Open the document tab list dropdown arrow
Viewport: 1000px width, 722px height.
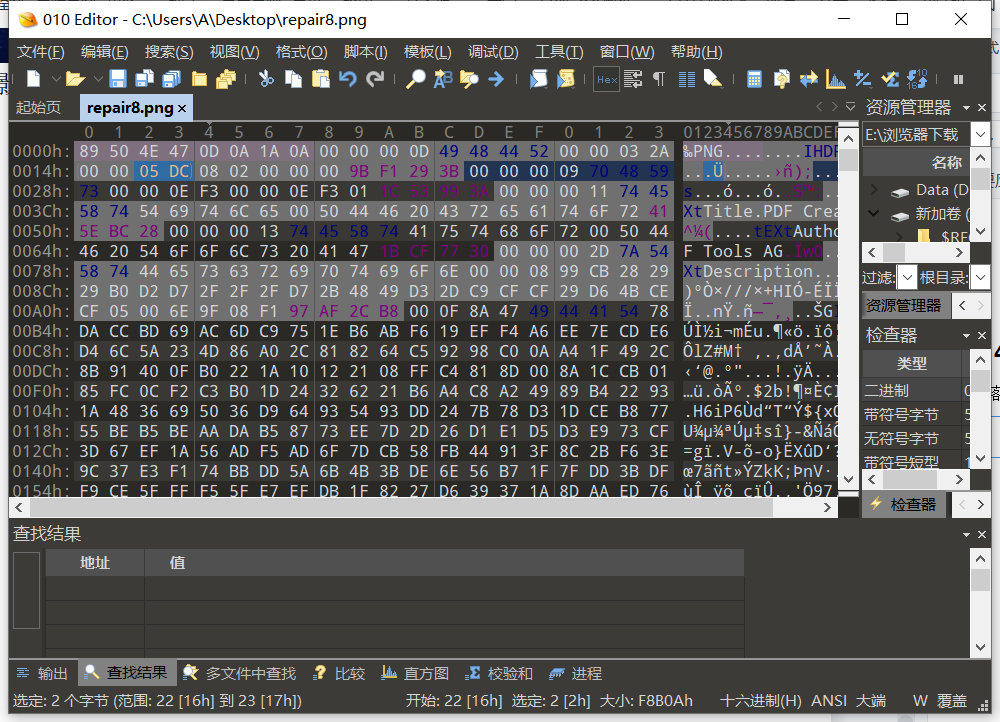pyautogui.click(x=850, y=107)
